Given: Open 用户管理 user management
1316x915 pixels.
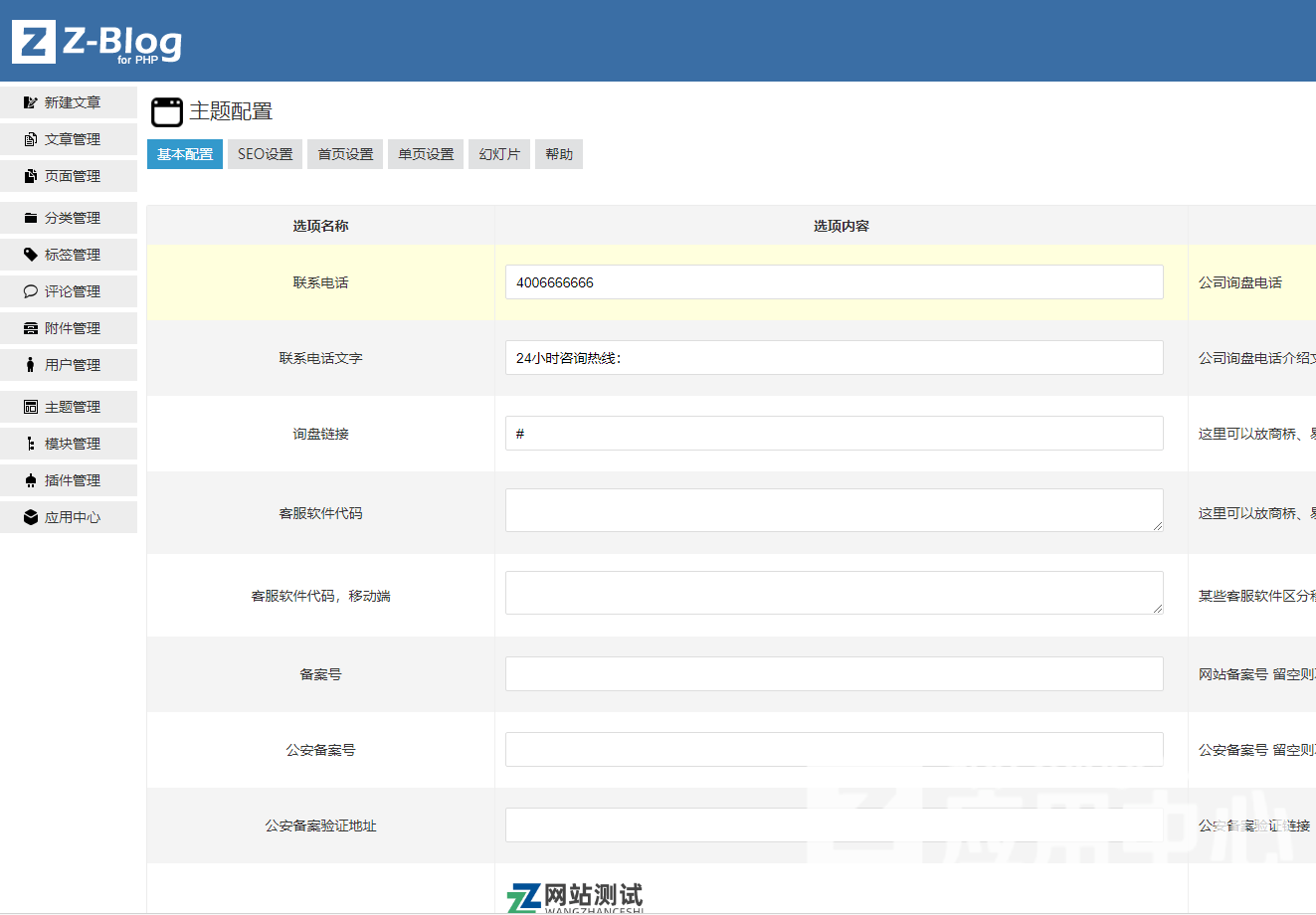Looking at the screenshot, I should [69, 365].
